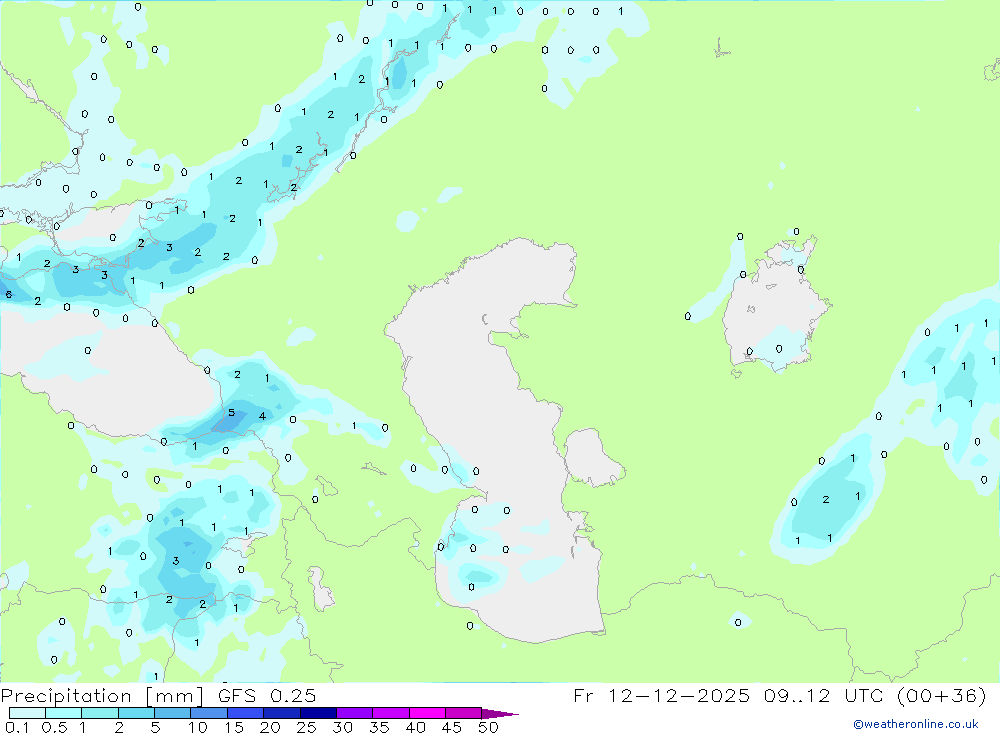The height and width of the screenshot is (733, 1000).
Task: Pick the 1–2 mm legend color segment
Action: pos(99,713)
